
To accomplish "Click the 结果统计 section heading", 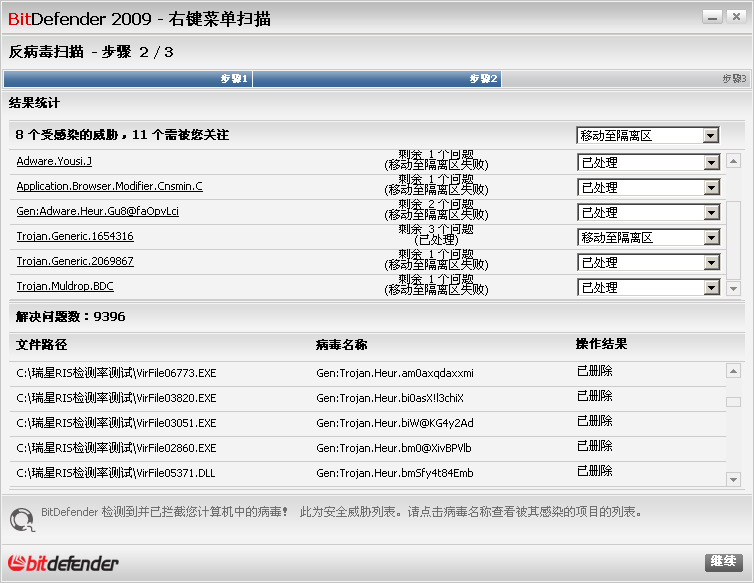I will (34, 102).
